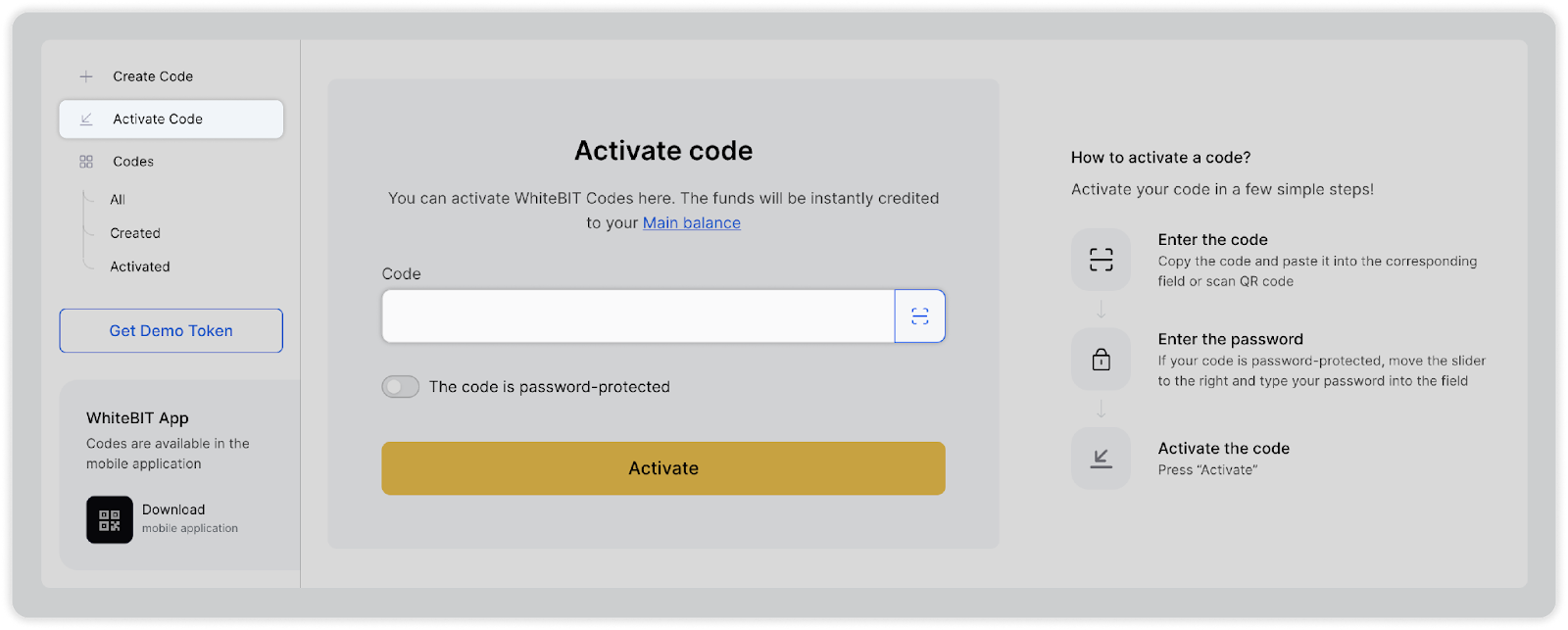
Task: Click the Download QR code app icon
Action: pyautogui.click(x=110, y=519)
